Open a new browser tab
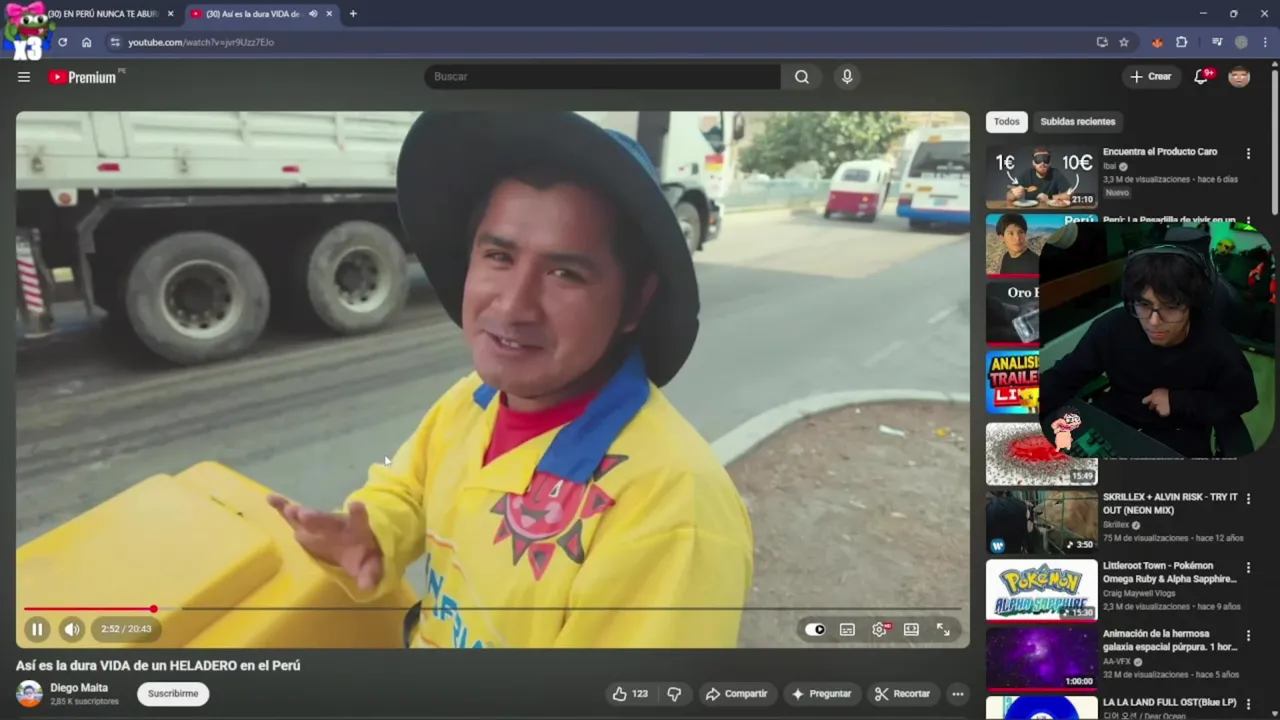Viewport: 1280px width, 720px height. pyautogui.click(x=353, y=14)
